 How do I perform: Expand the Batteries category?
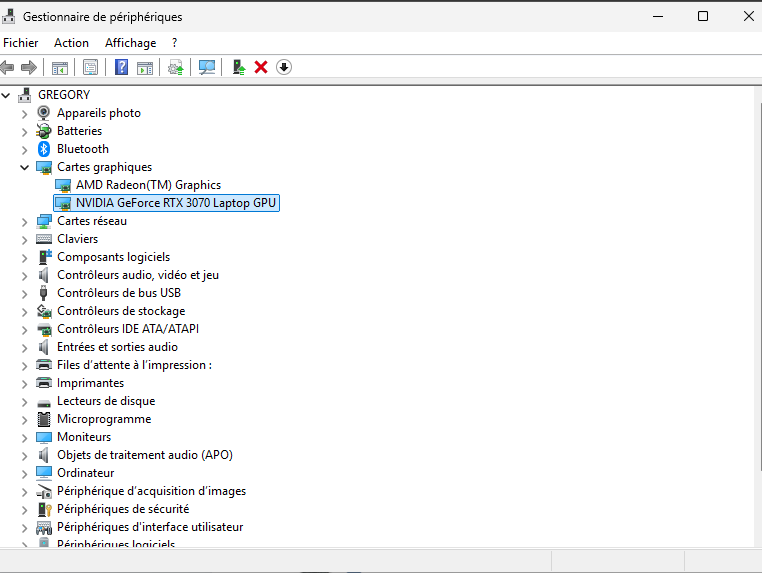pos(24,132)
